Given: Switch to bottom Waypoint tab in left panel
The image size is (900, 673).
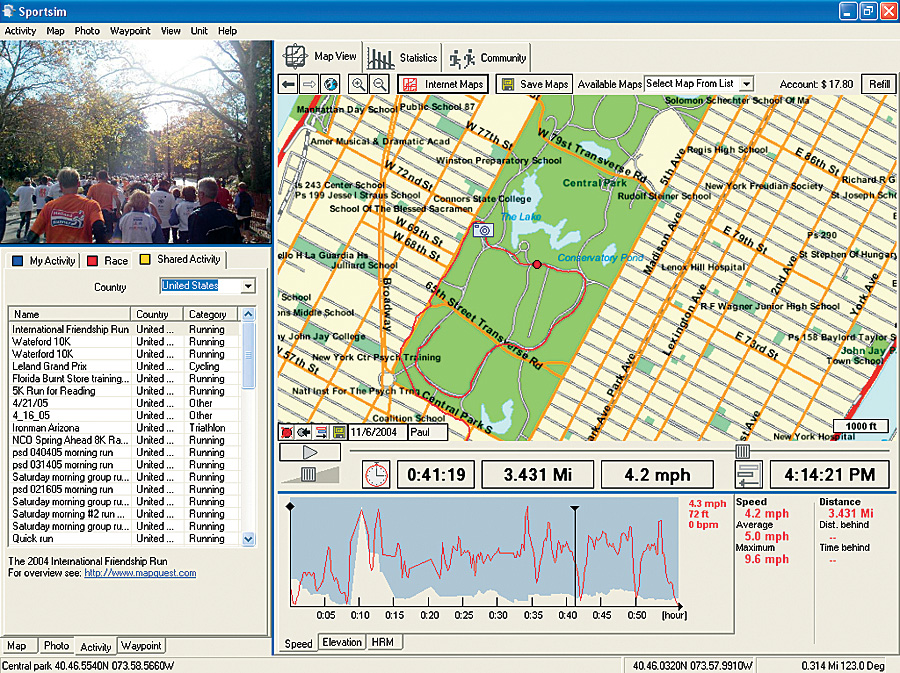Looking at the screenshot, I should (x=141, y=645).
